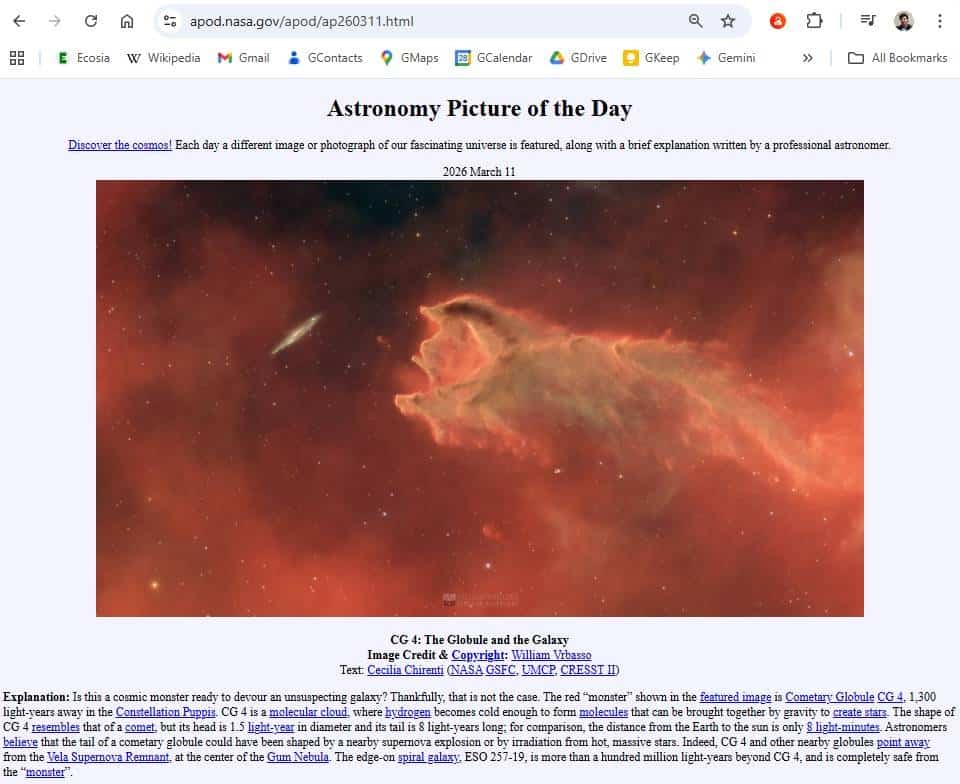This screenshot has height=784, width=960.
Task: Open the Gmail bookmark
Action: click(244, 58)
